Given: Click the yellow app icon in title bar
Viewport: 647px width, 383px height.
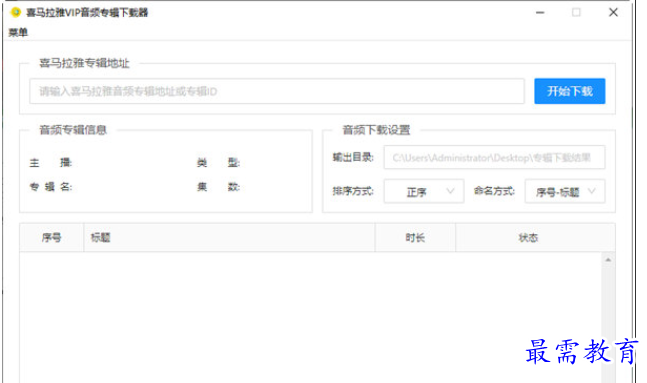Looking at the screenshot, I should (x=15, y=12).
